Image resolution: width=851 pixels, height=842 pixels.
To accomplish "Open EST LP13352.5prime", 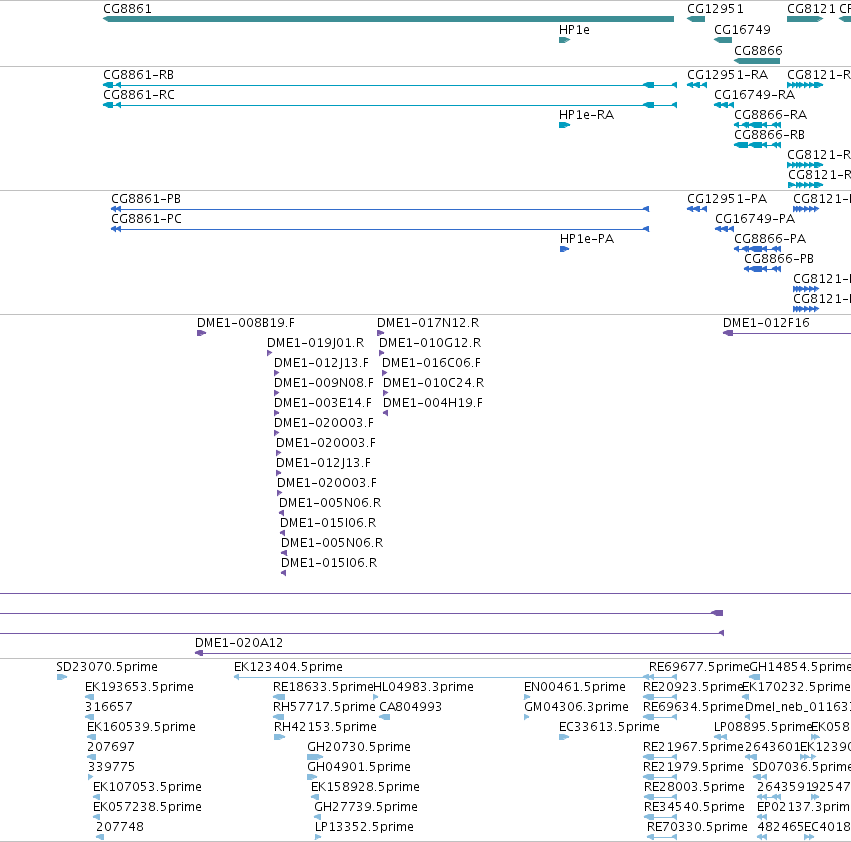I will click(318, 837).
